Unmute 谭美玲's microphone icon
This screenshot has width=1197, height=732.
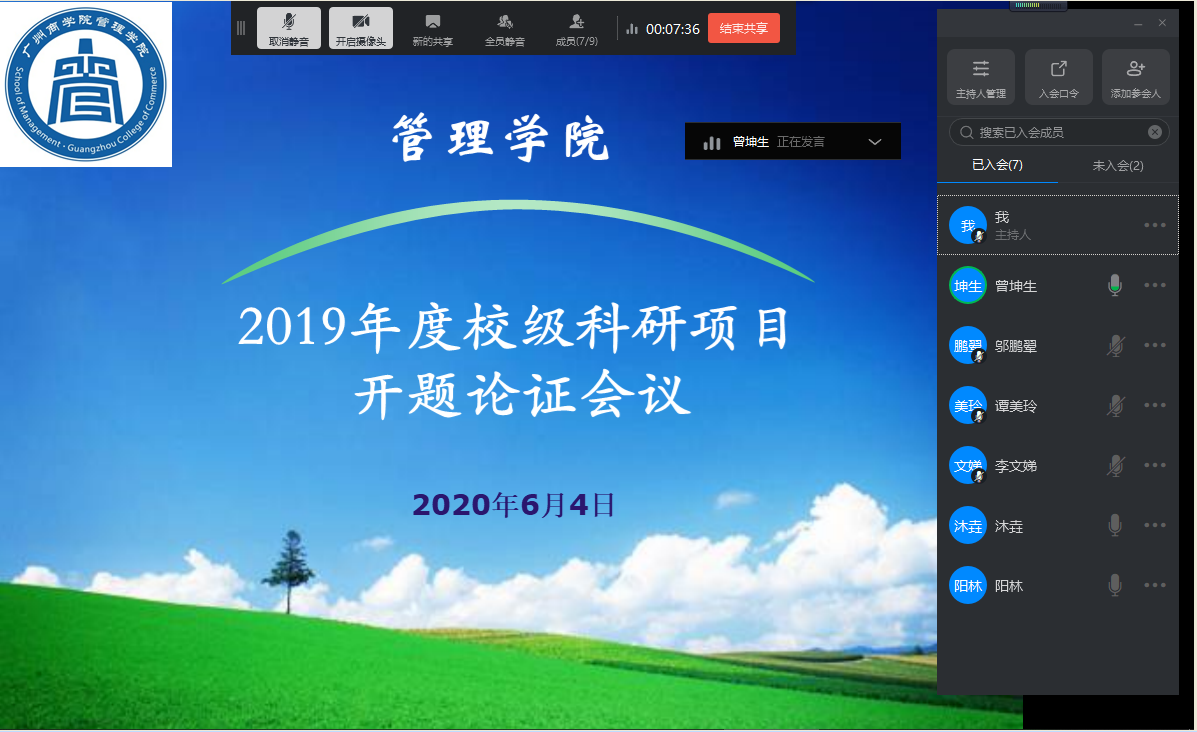coord(1115,406)
